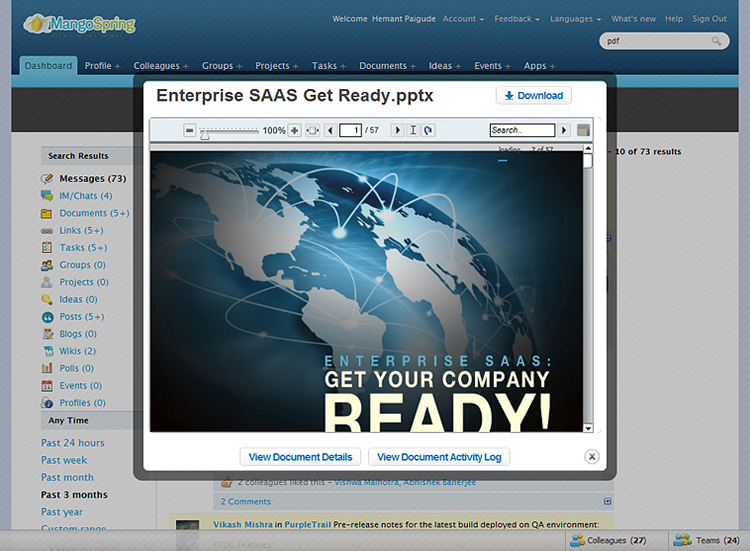This screenshot has width=750, height=551.
Task: Filter results by Past 24 hours
Action: tap(73, 443)
